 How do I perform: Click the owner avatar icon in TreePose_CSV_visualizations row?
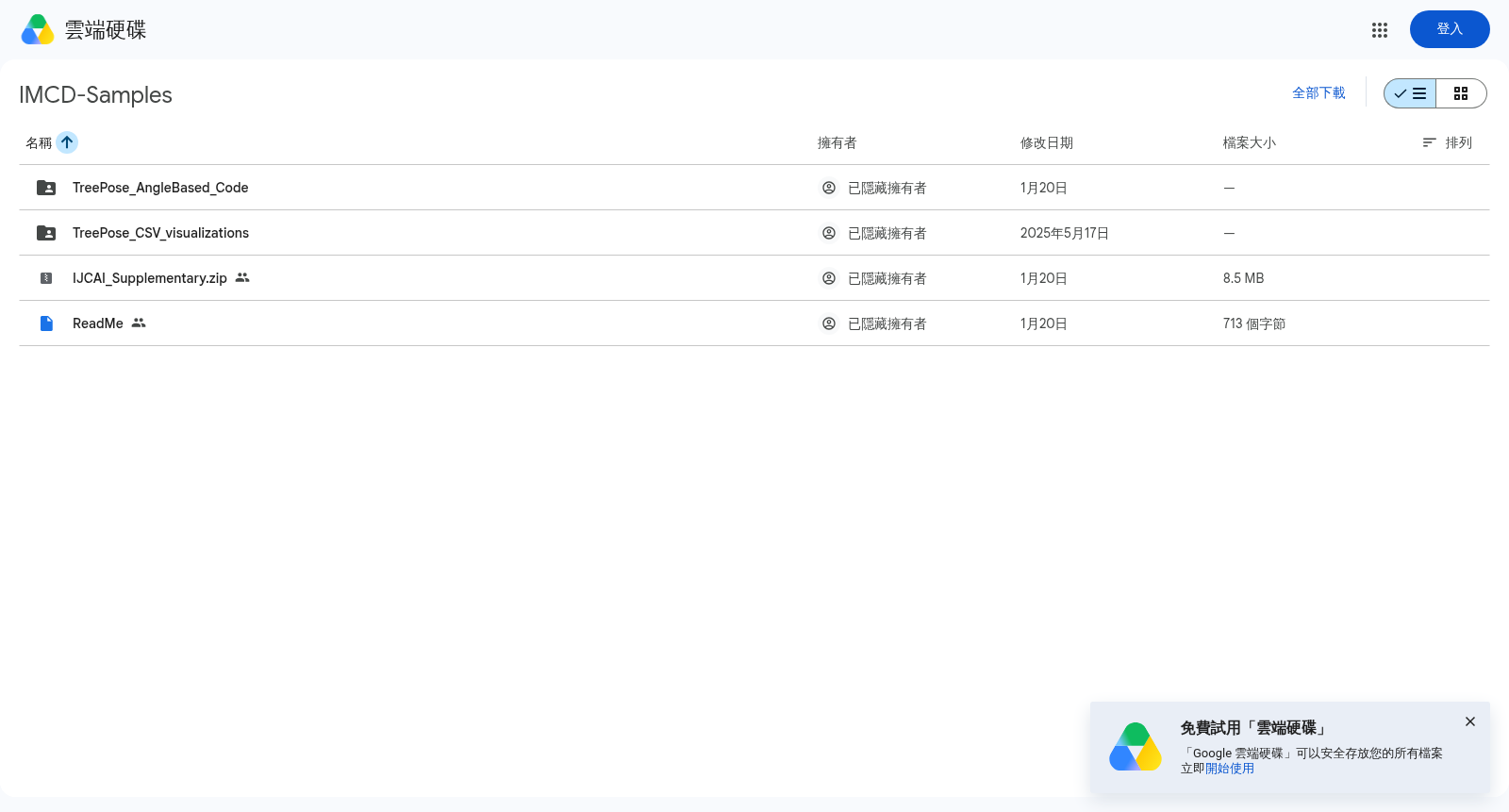[x=829, y=233]
